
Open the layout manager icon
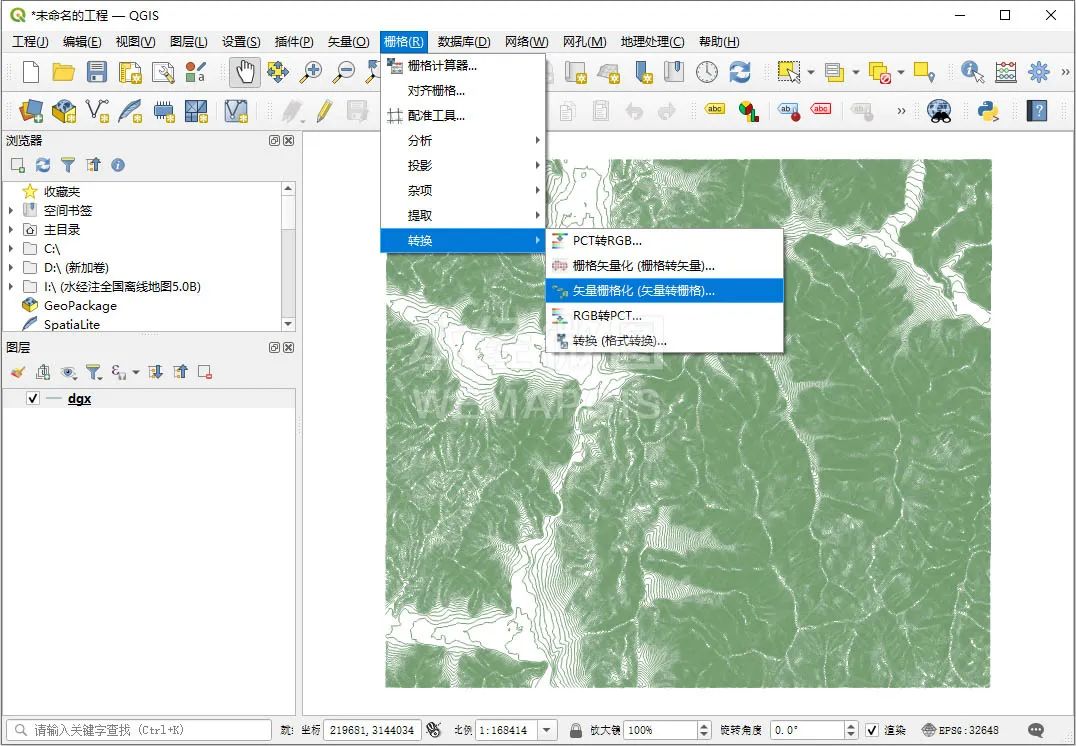point(163,72)
